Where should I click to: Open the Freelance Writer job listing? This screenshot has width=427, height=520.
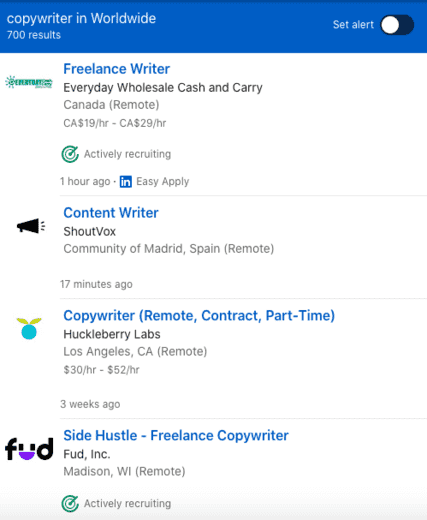pos(117,69)
